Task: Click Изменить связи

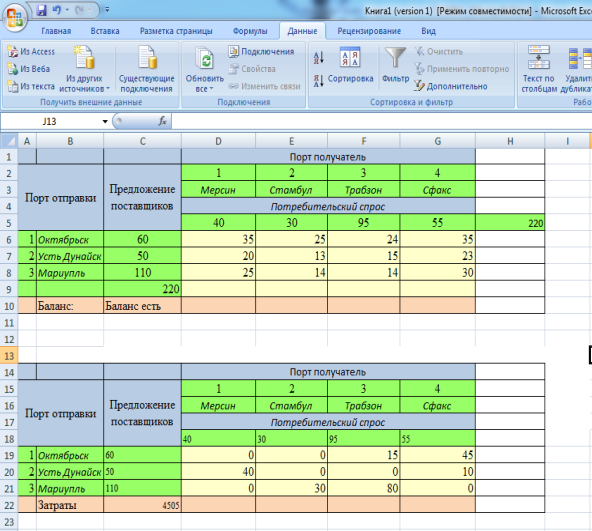Action: point(264,86)
